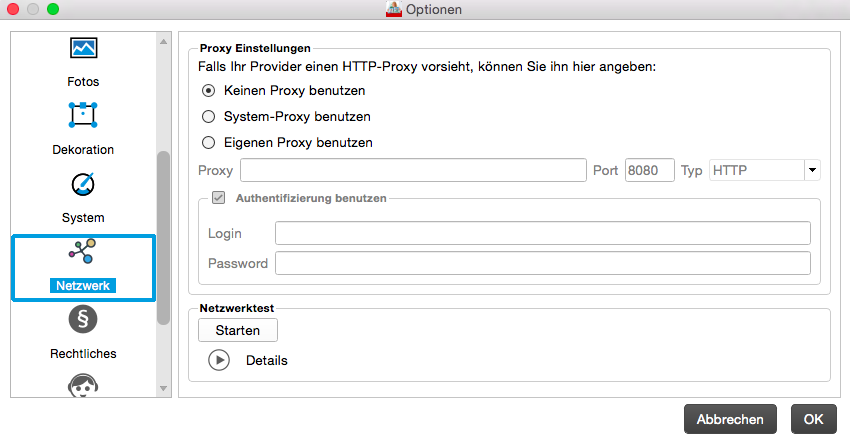Confirm with the OK button
Viewport: 850px width, 440px height.
tap(813, 419)
